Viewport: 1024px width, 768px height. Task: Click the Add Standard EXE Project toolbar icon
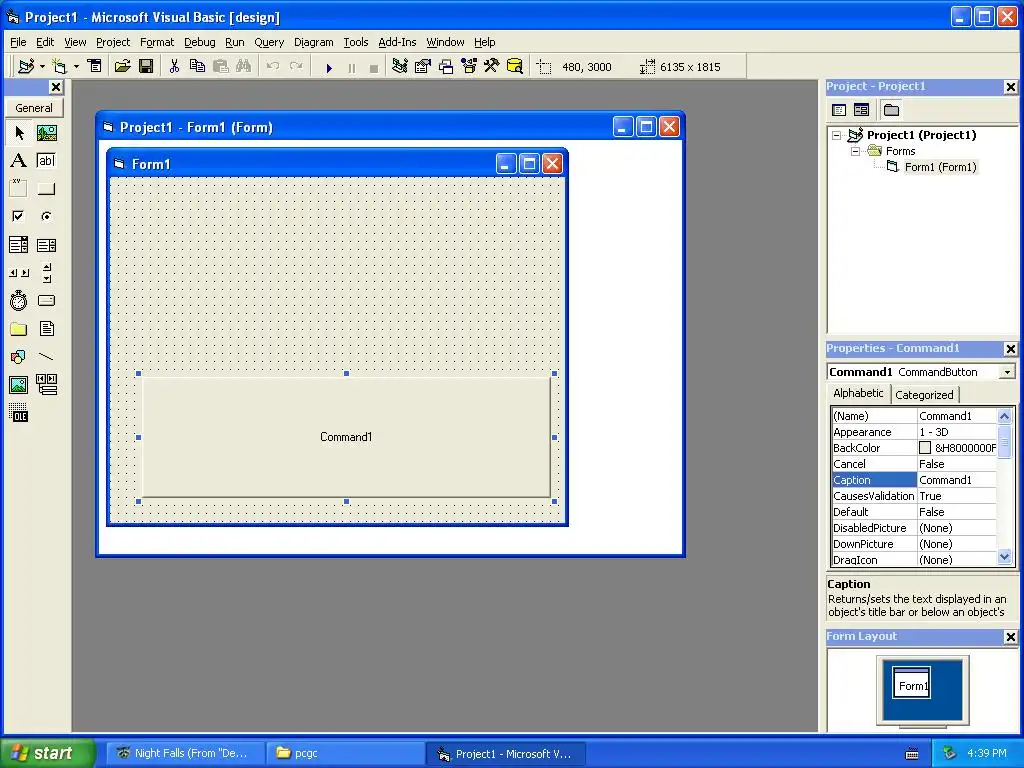[26, 66]
